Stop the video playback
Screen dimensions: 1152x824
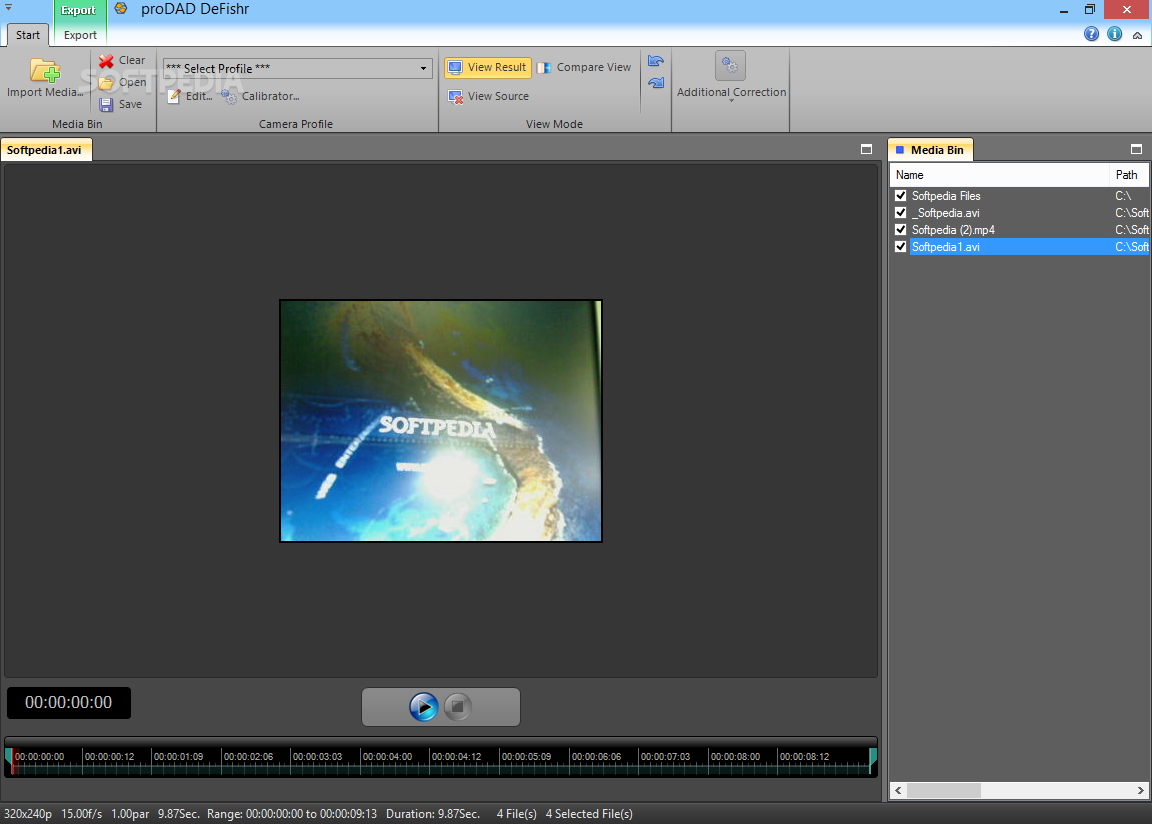tap(457, 706)
